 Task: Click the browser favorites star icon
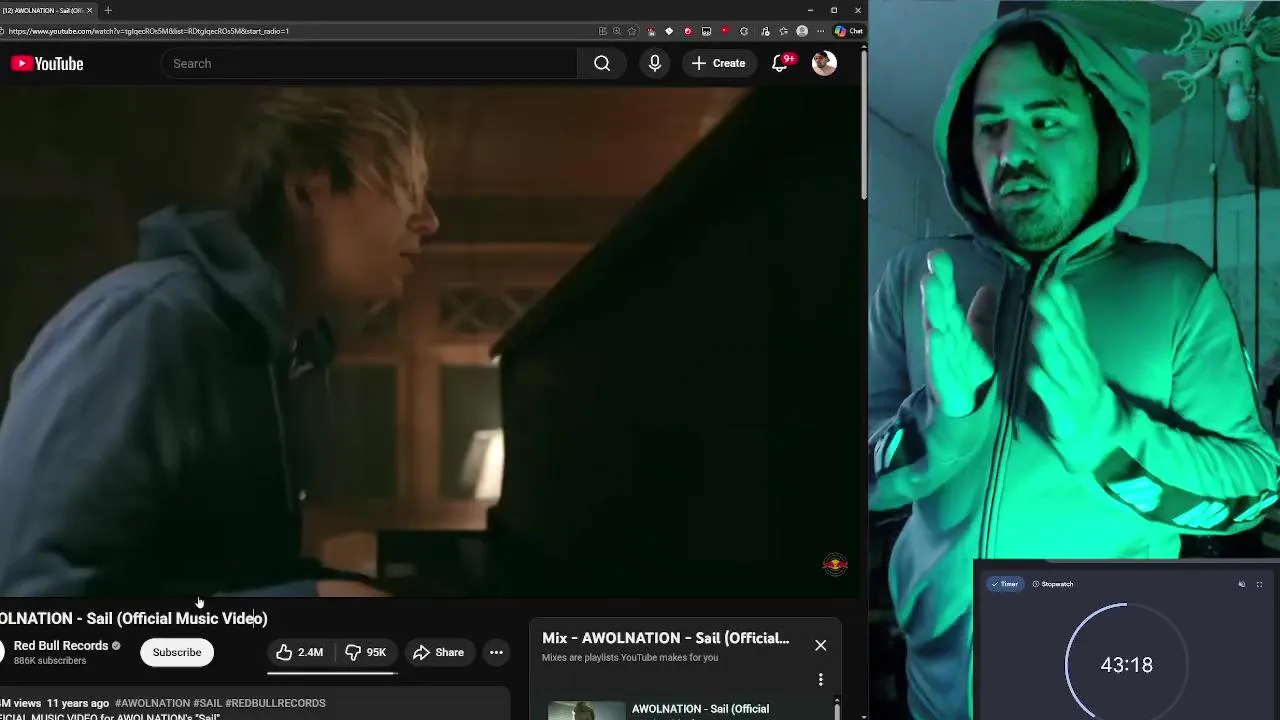631,31
